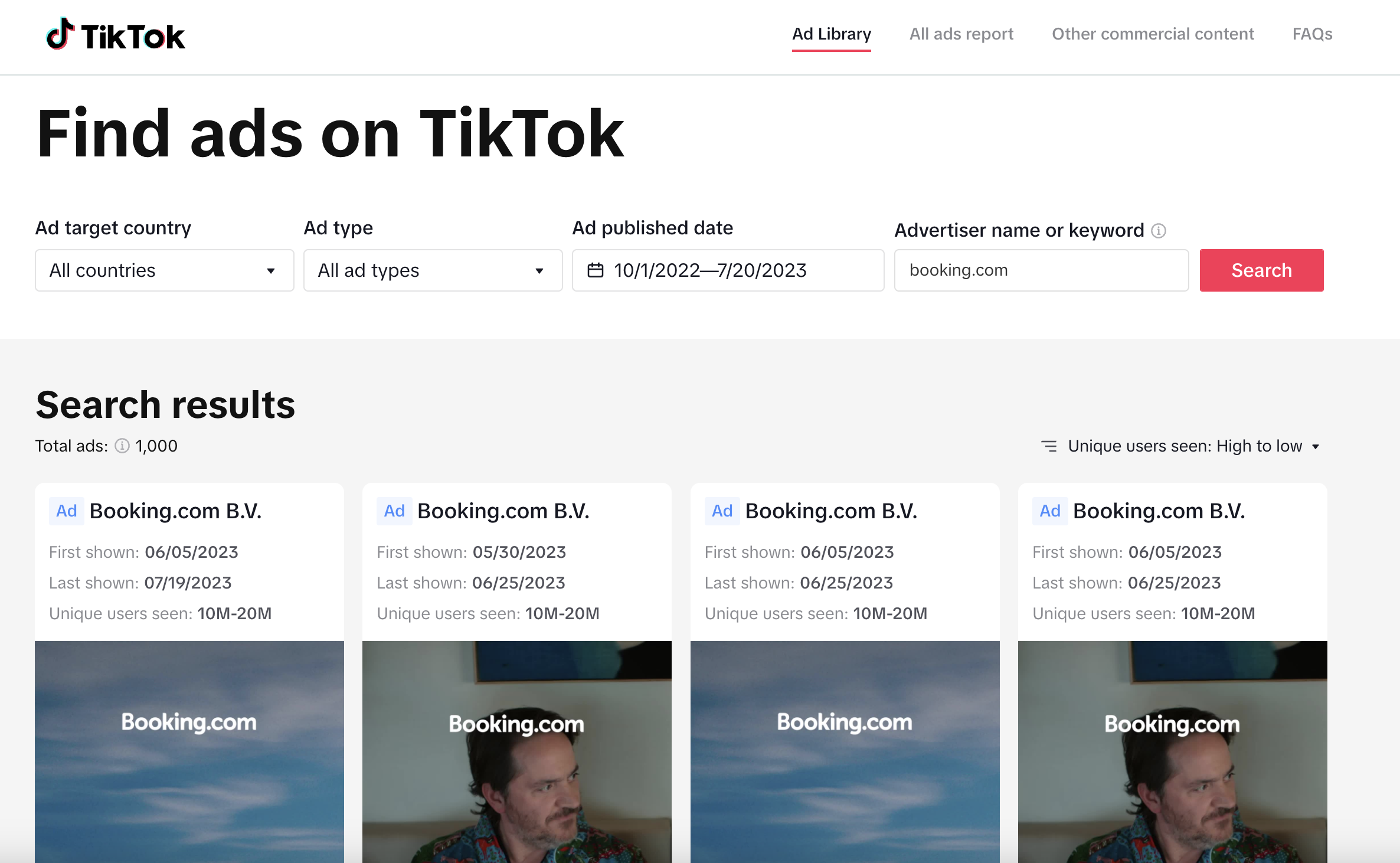Click the sky-background Booking.com thumbnail last shown 07/19/2023
The image size is (1400, 863).
click(189, 752)
